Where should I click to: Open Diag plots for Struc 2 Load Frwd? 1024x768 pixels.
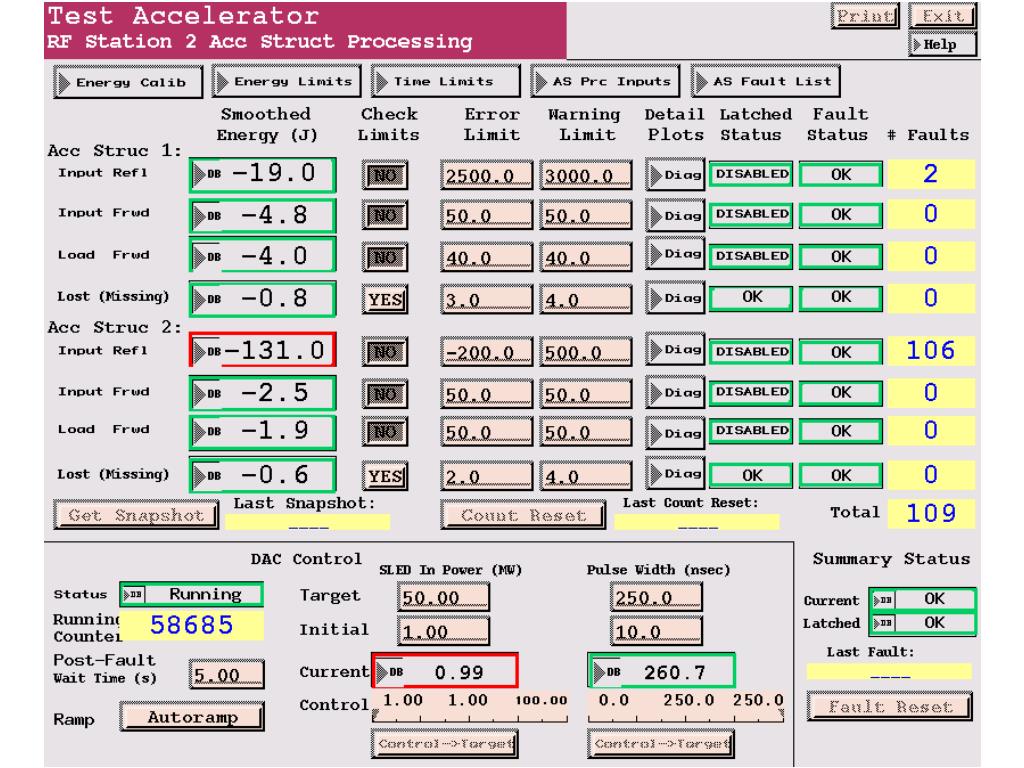(675, 432)
